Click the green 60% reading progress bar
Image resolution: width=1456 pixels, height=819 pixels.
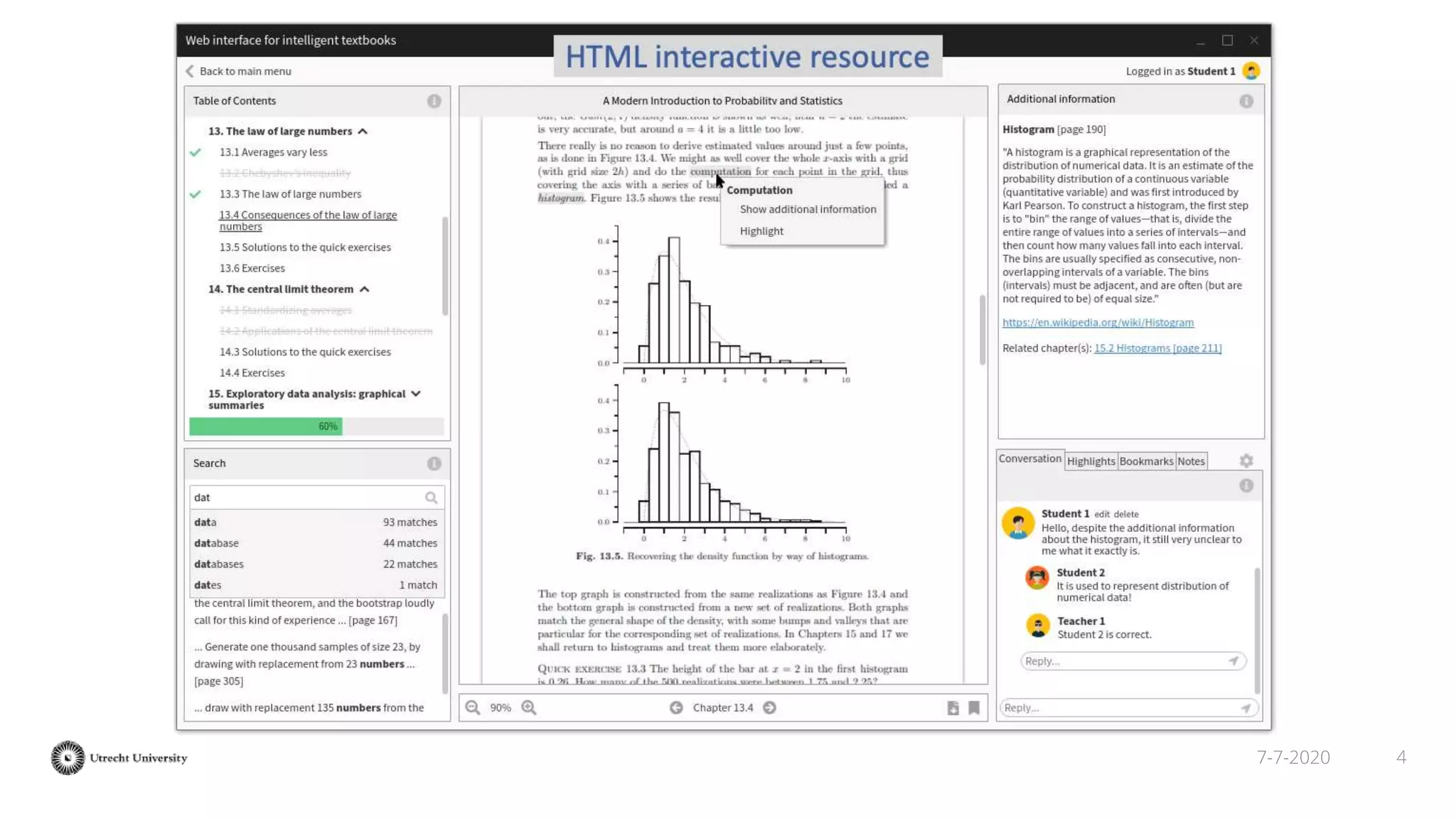coord(266,427)
